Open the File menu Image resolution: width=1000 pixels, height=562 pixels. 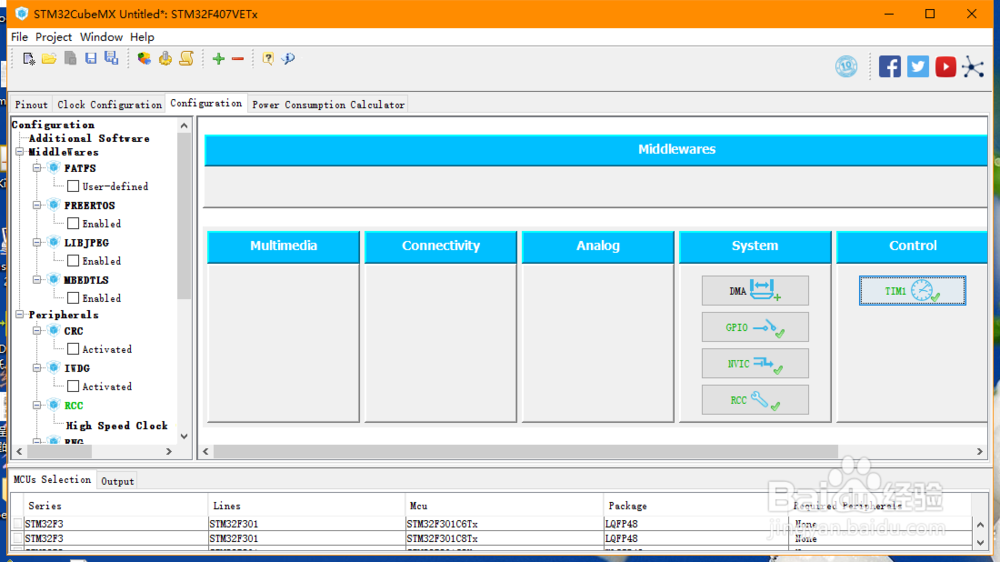19,37
